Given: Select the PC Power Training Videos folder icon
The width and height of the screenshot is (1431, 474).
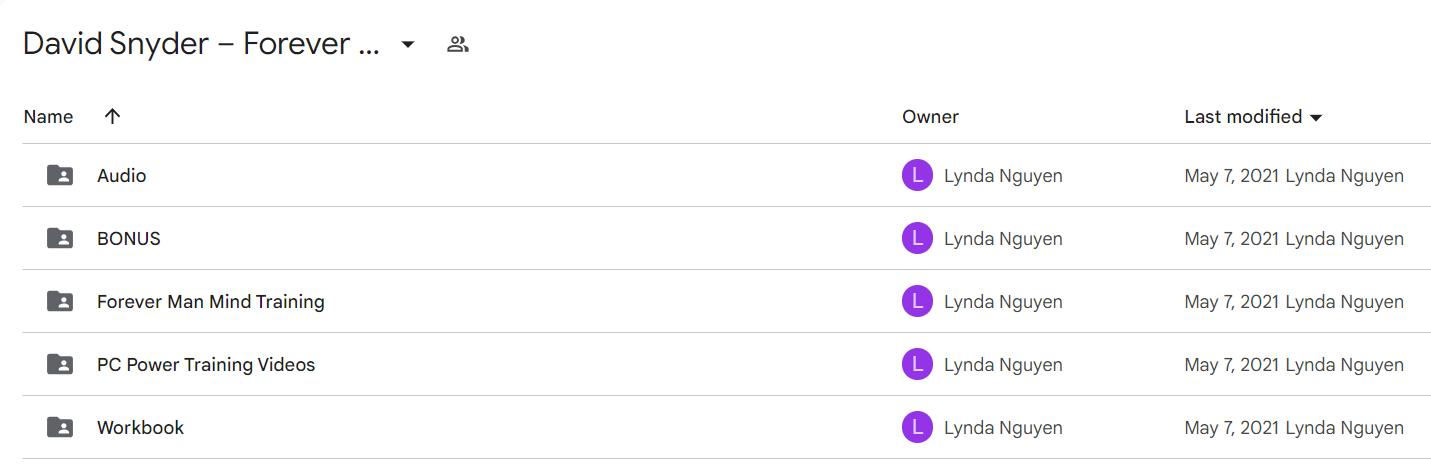Looking at the screenshot, I should coord(60,364).
